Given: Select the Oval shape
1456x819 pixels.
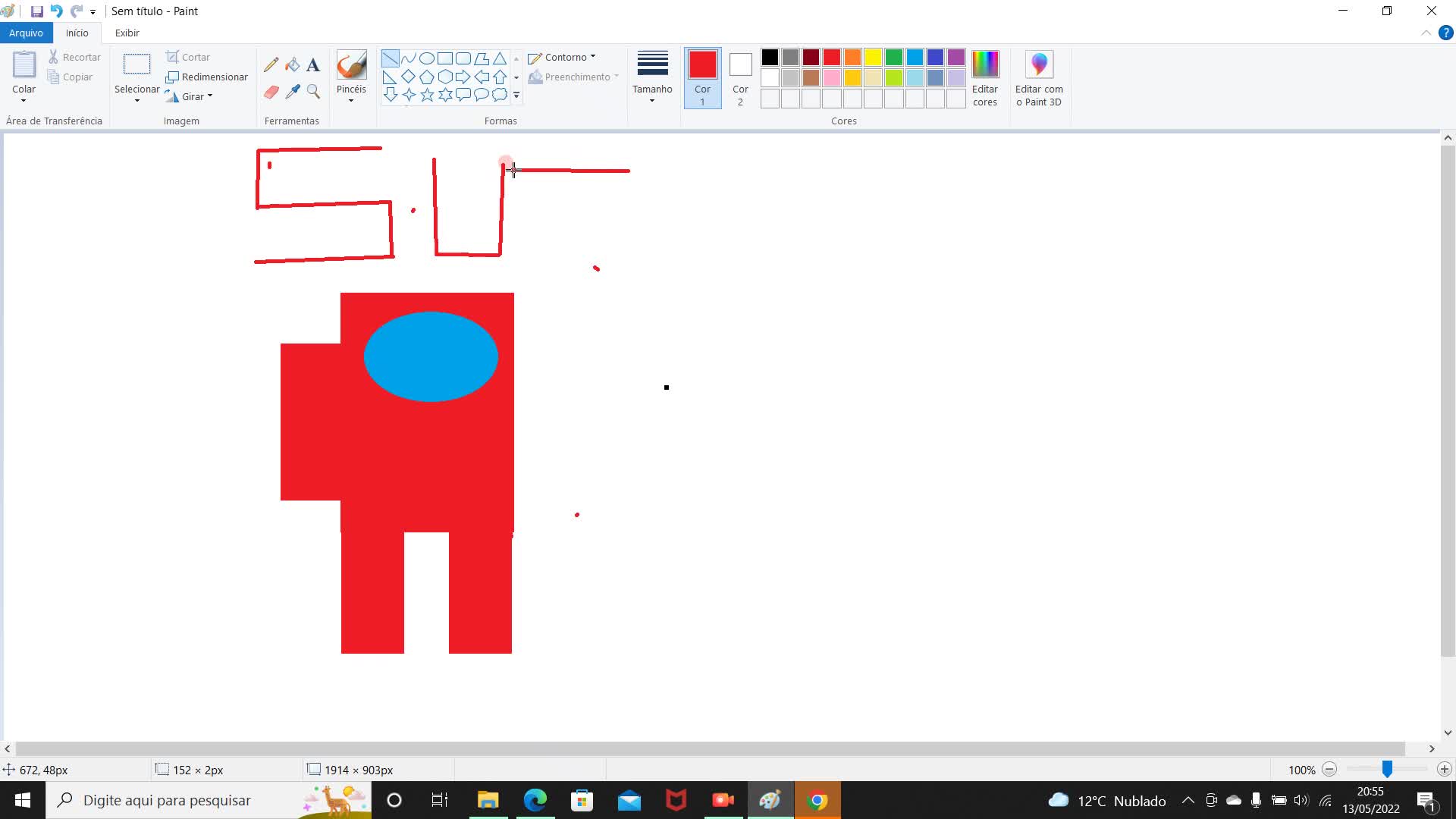Looking at the screenshot, I should tap(427, 58).
